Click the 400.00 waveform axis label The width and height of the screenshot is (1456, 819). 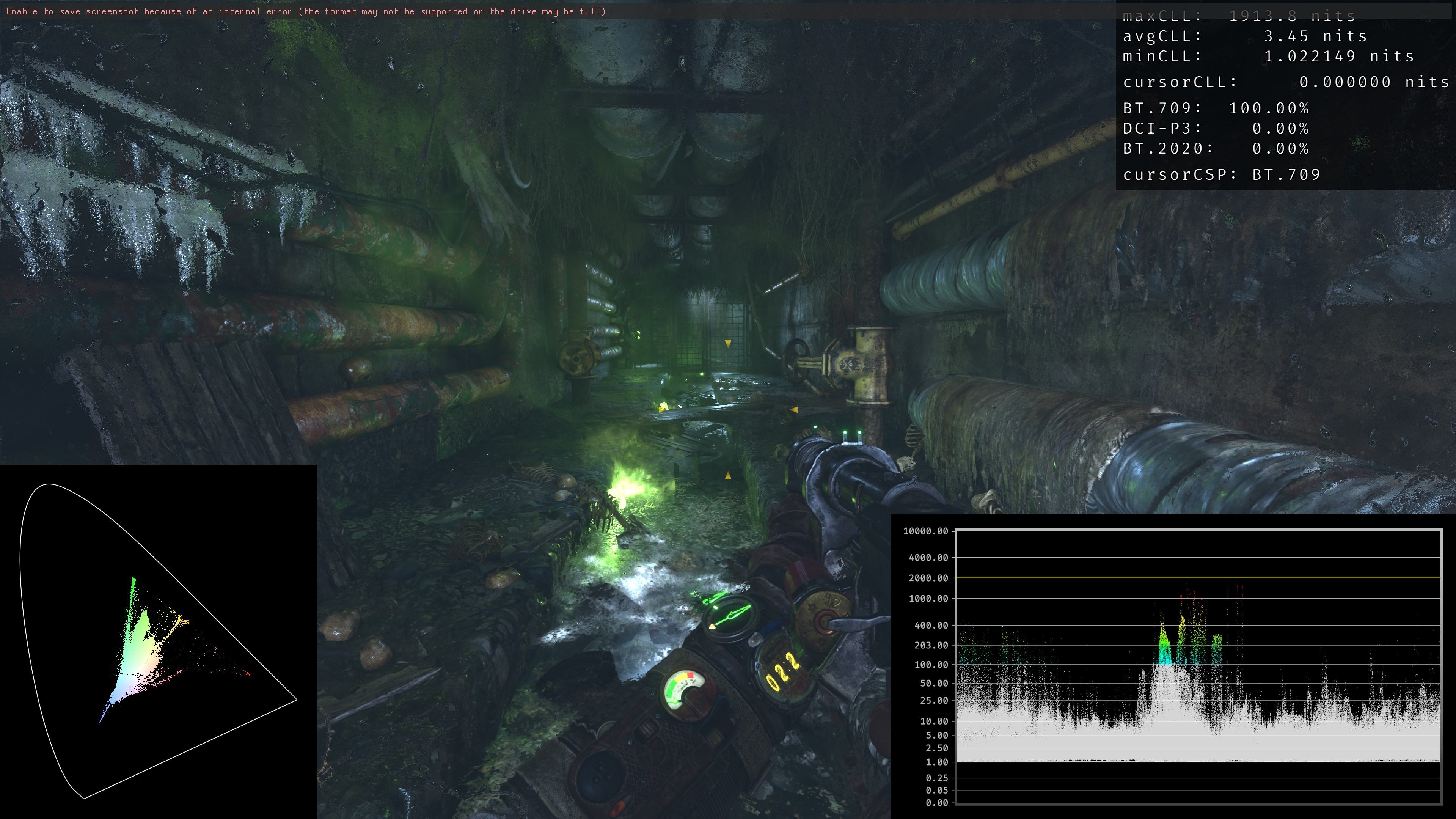931,625
